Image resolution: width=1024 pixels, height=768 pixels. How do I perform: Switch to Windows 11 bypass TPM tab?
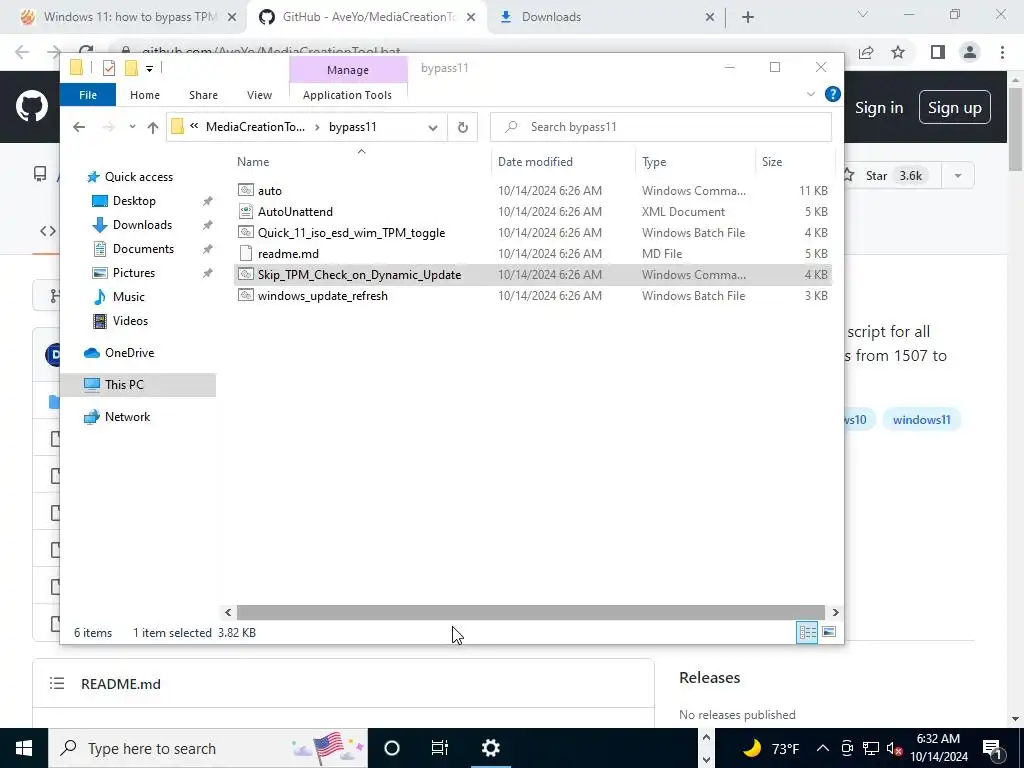coord(131,17)
